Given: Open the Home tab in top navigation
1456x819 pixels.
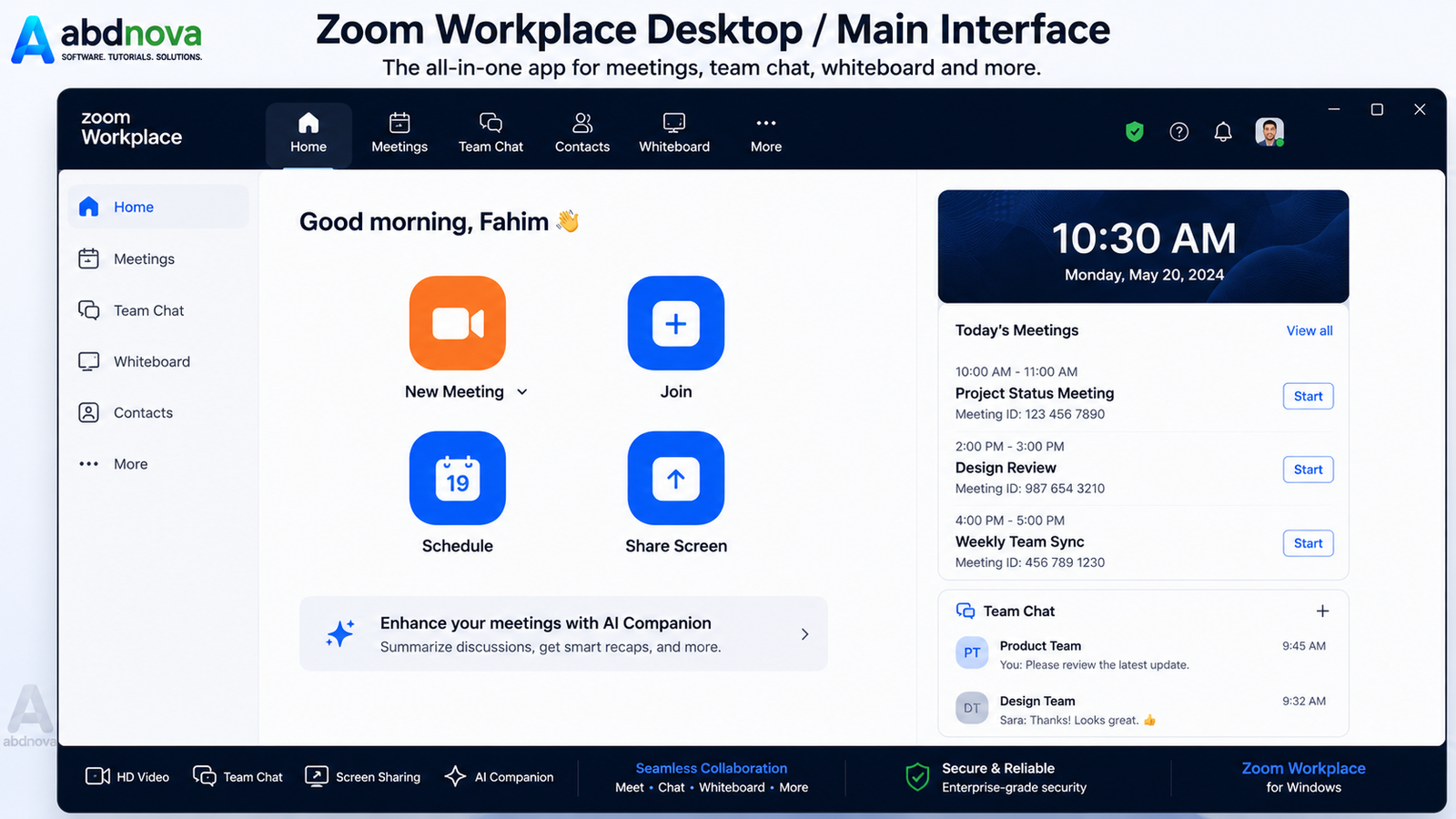Looking at the screenshot, I should [x=308, y=134].
